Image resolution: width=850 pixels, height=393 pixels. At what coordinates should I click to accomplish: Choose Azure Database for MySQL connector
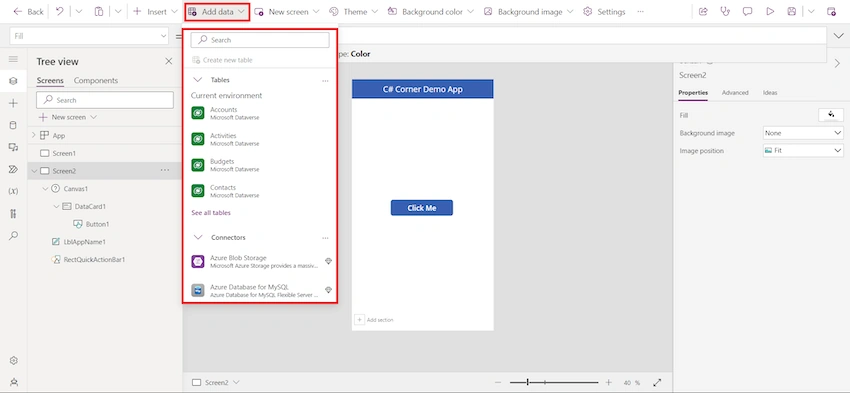point(260,290)
